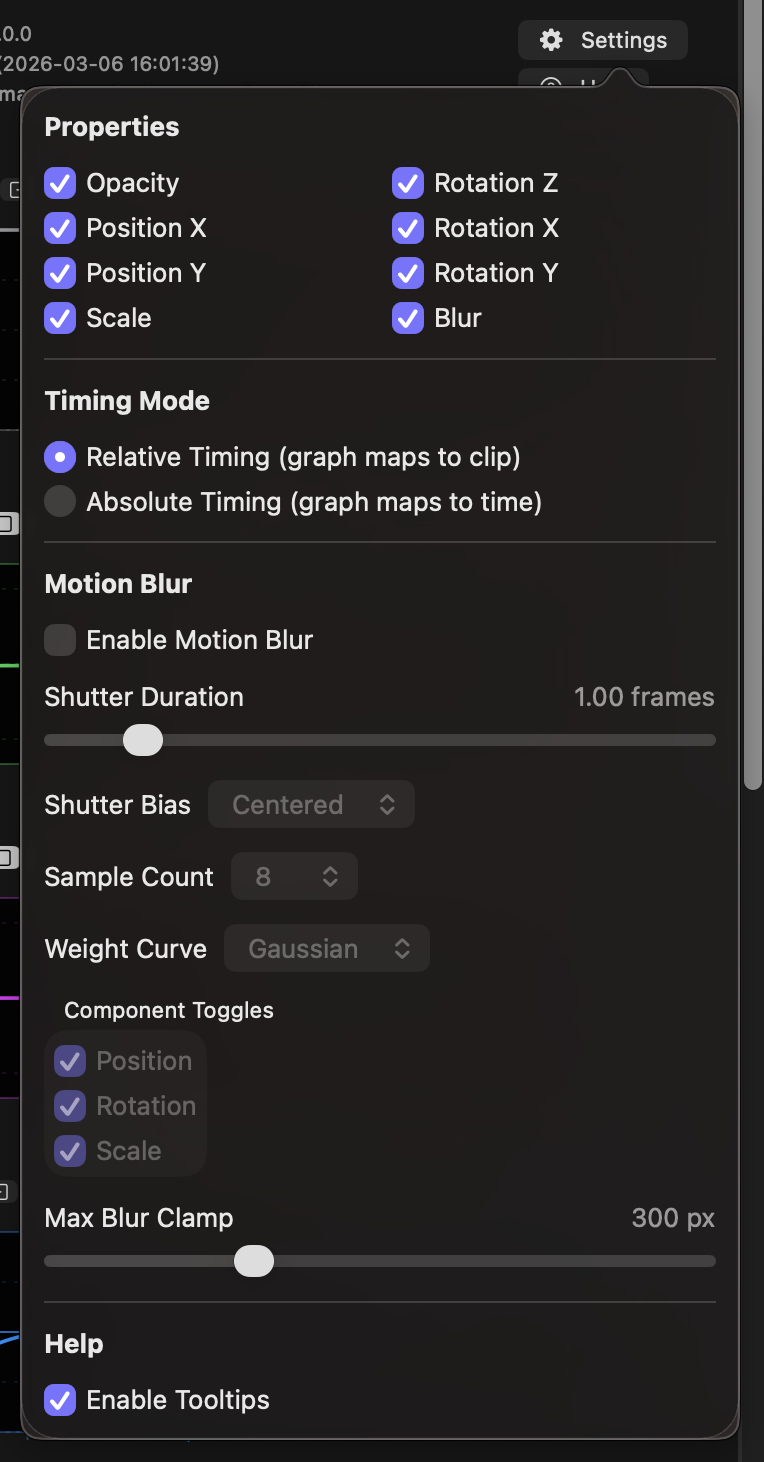Toggle the Position X checkbox
This screenshot has height=1462, width=764.
tap(60, 228)
